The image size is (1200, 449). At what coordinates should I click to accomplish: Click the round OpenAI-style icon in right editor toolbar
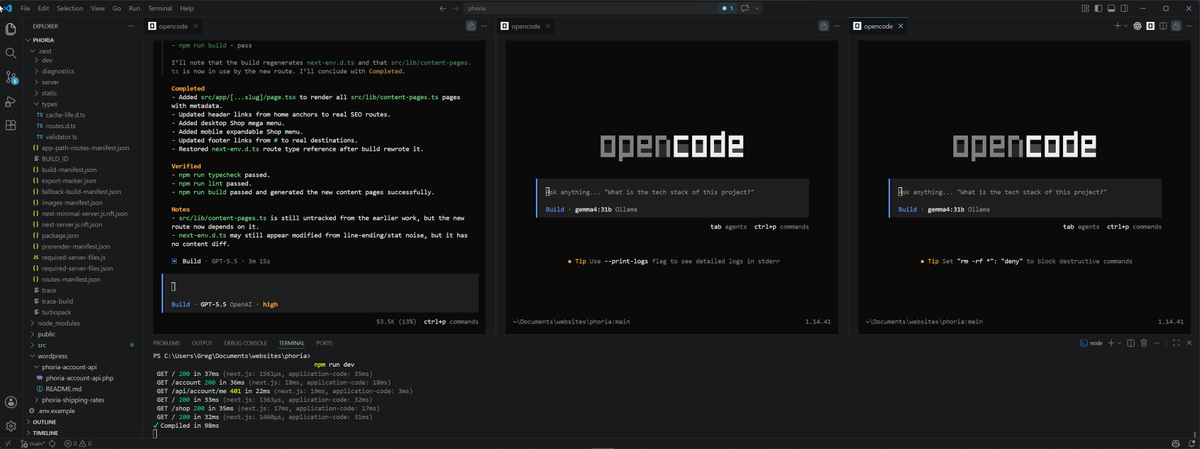(1137, 26)
